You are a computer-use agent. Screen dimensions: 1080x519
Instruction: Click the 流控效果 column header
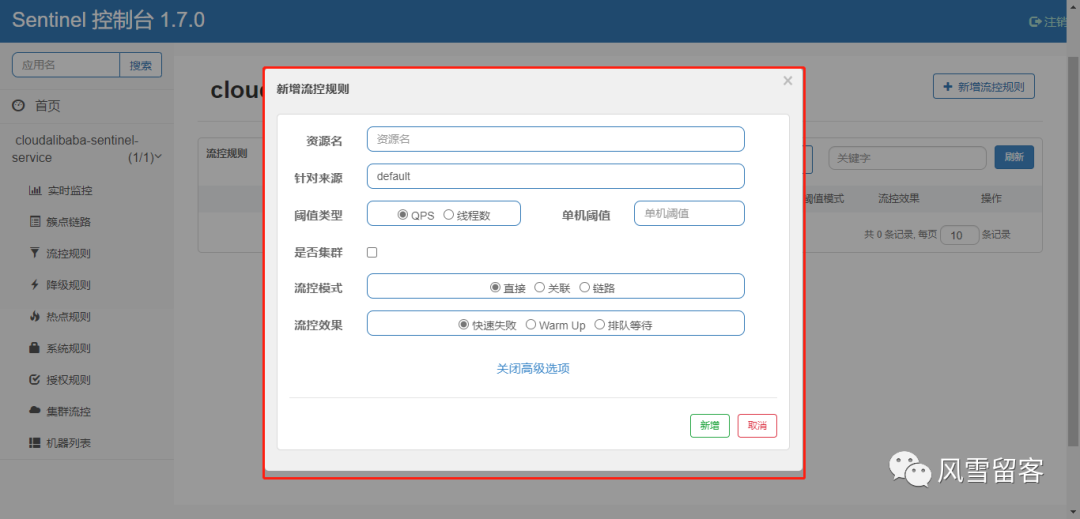898,198
